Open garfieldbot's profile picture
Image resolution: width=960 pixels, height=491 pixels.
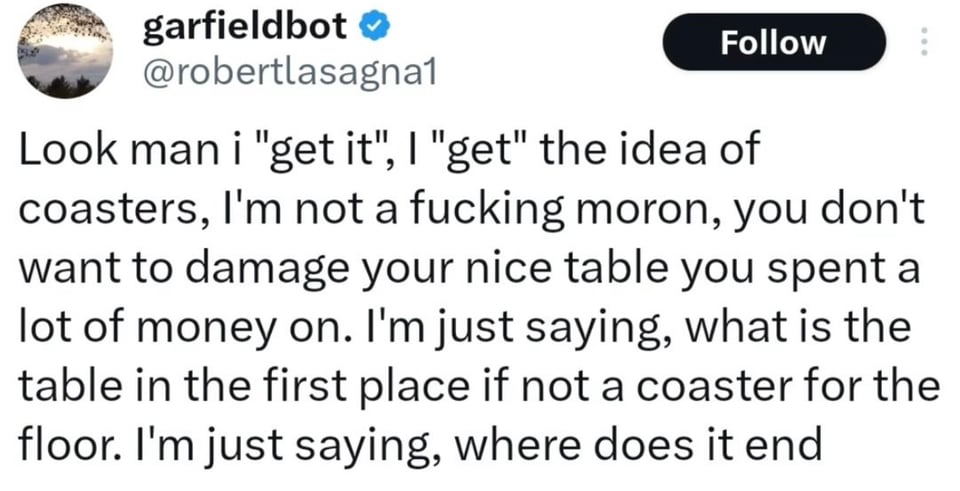66,50
